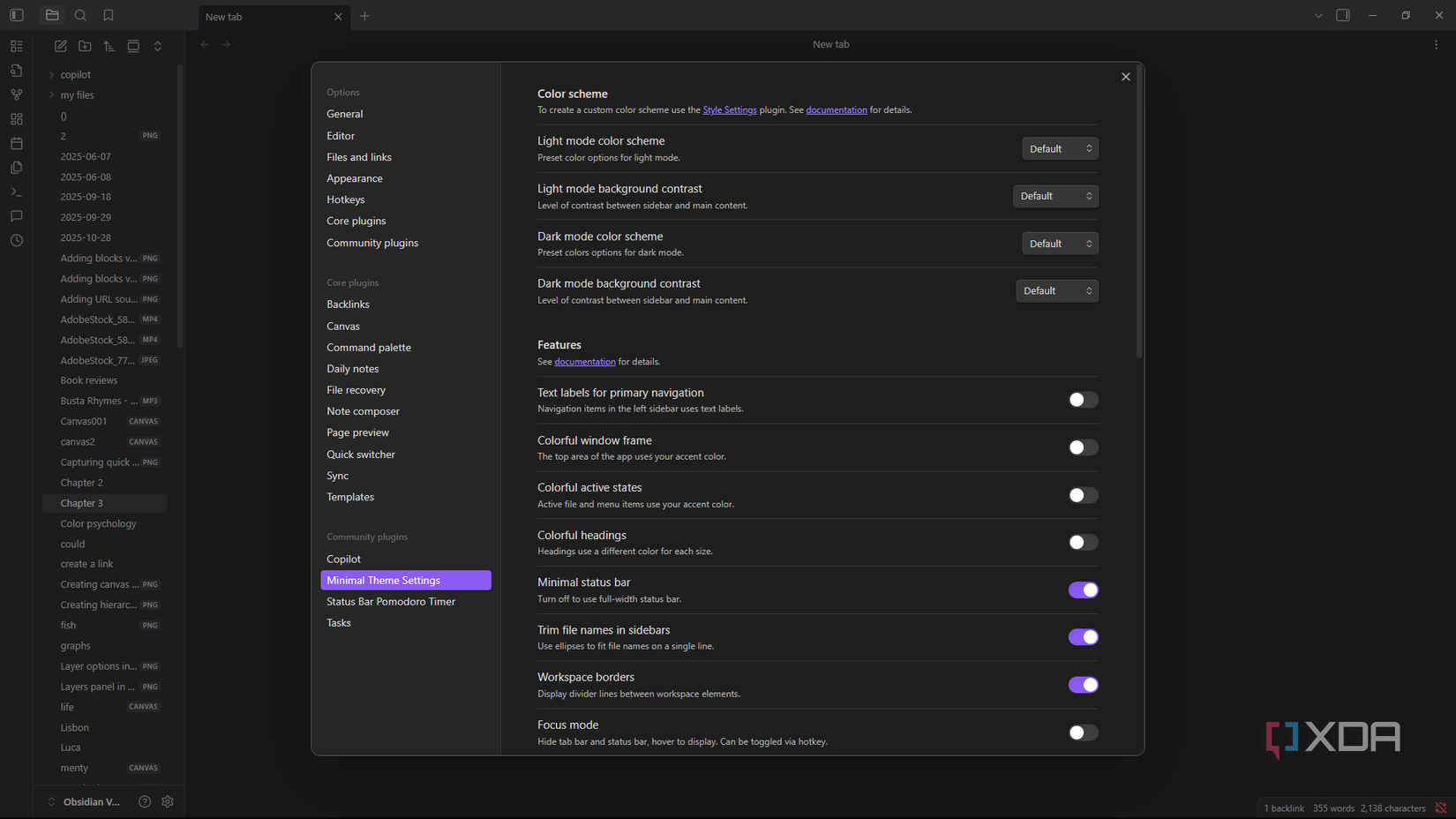Select the Chapter 3 note in the sidebar
Viewport: 1456px width, 819px height.
pos(81,502)
